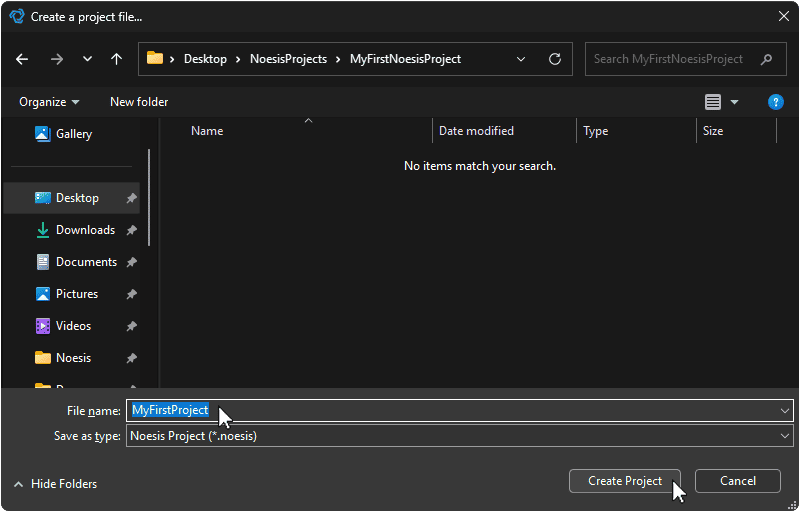Screen dimensions: 800x512
Task: Open the recent locations dropdown chevron
Action: tap(87, 59)
